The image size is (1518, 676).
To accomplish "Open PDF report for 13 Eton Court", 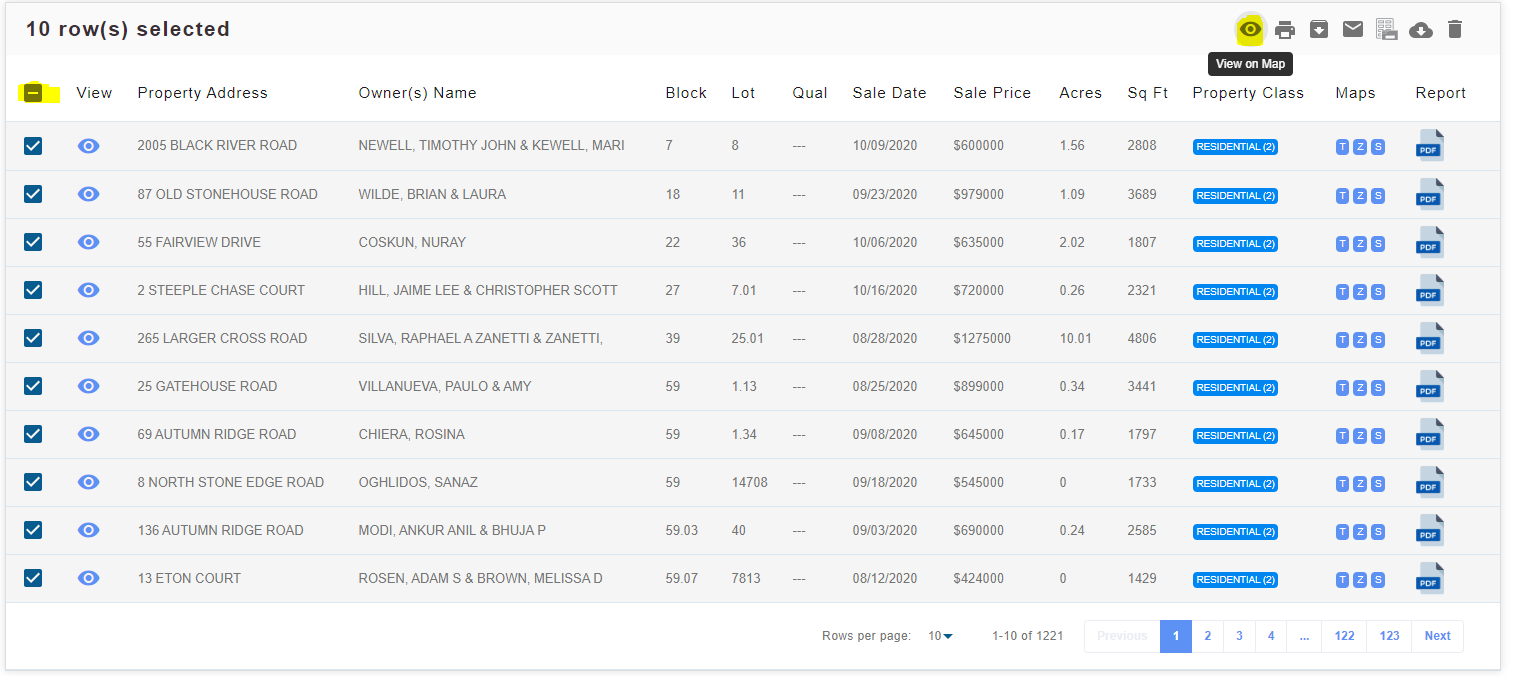I will 1429,578.
